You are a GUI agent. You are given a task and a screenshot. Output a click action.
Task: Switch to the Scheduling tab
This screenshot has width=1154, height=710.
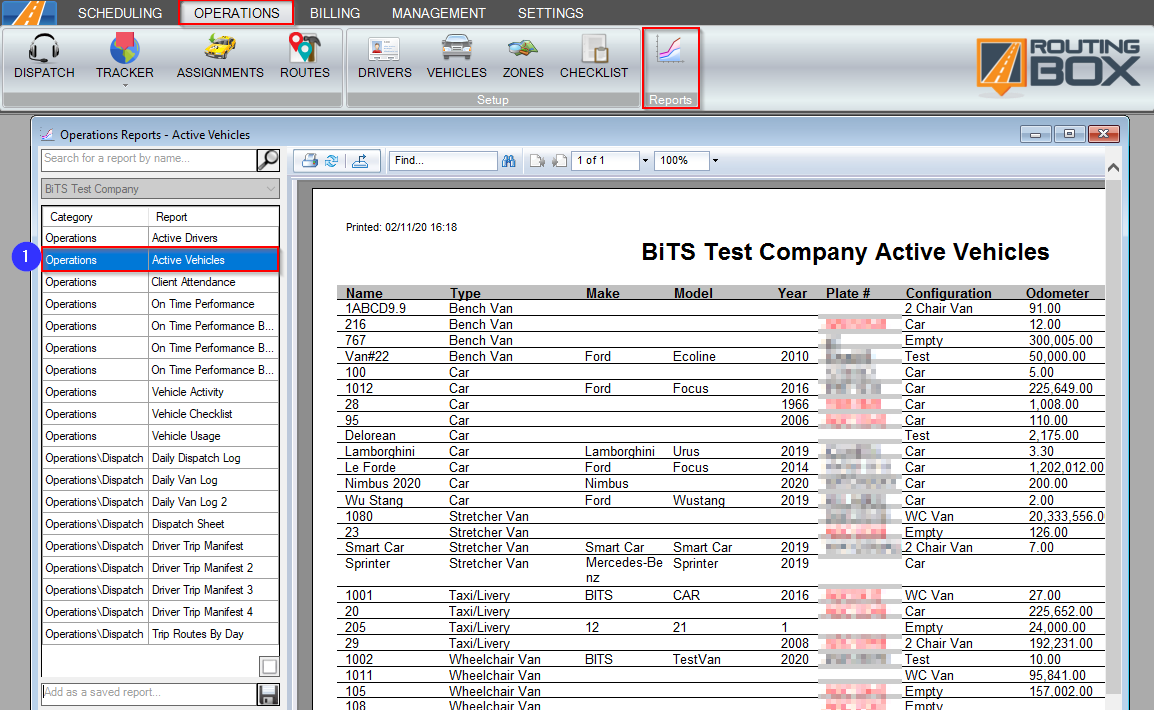point(120,13)
